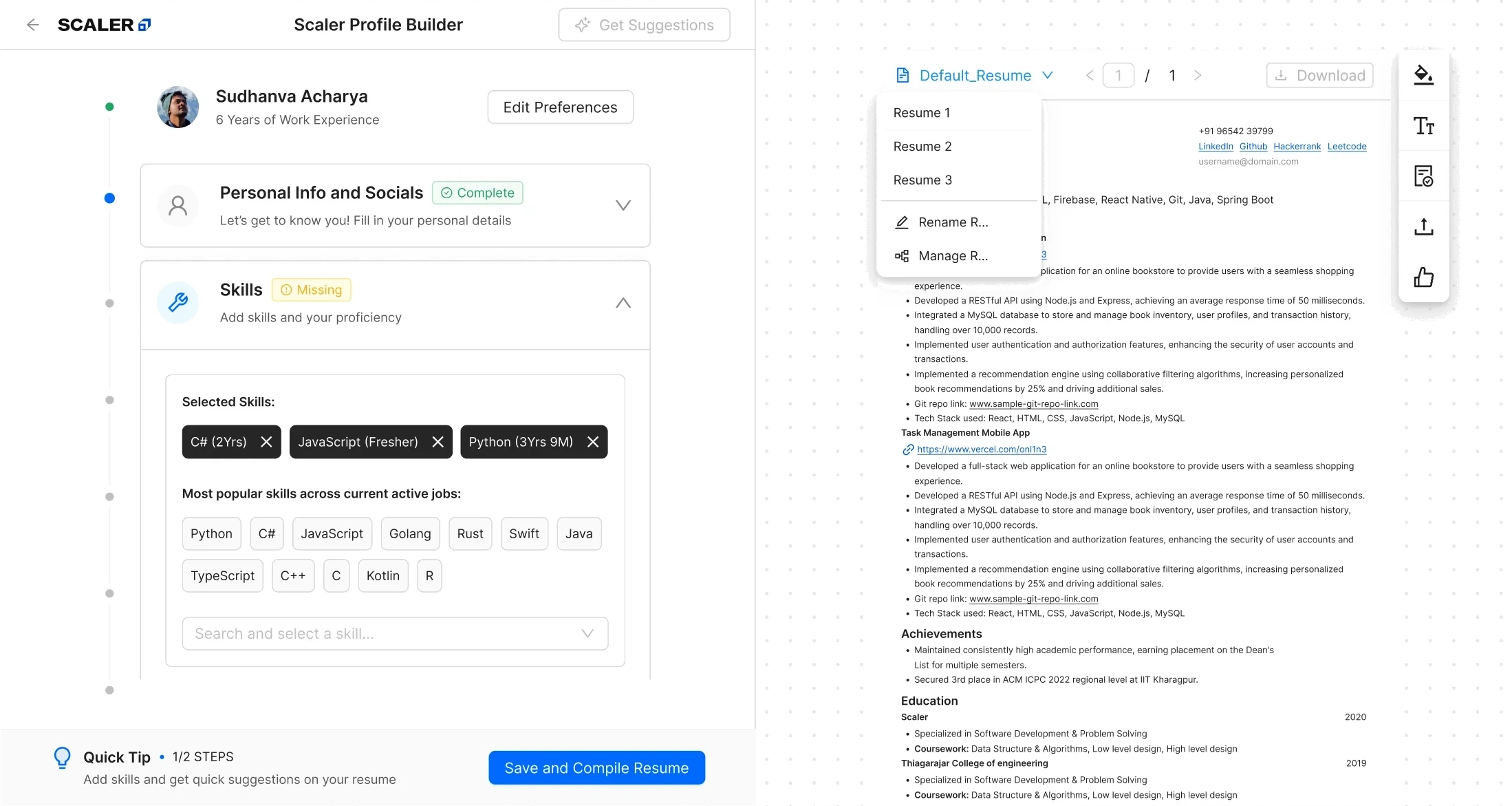Open the Github link in the resume

[1253, 147]
